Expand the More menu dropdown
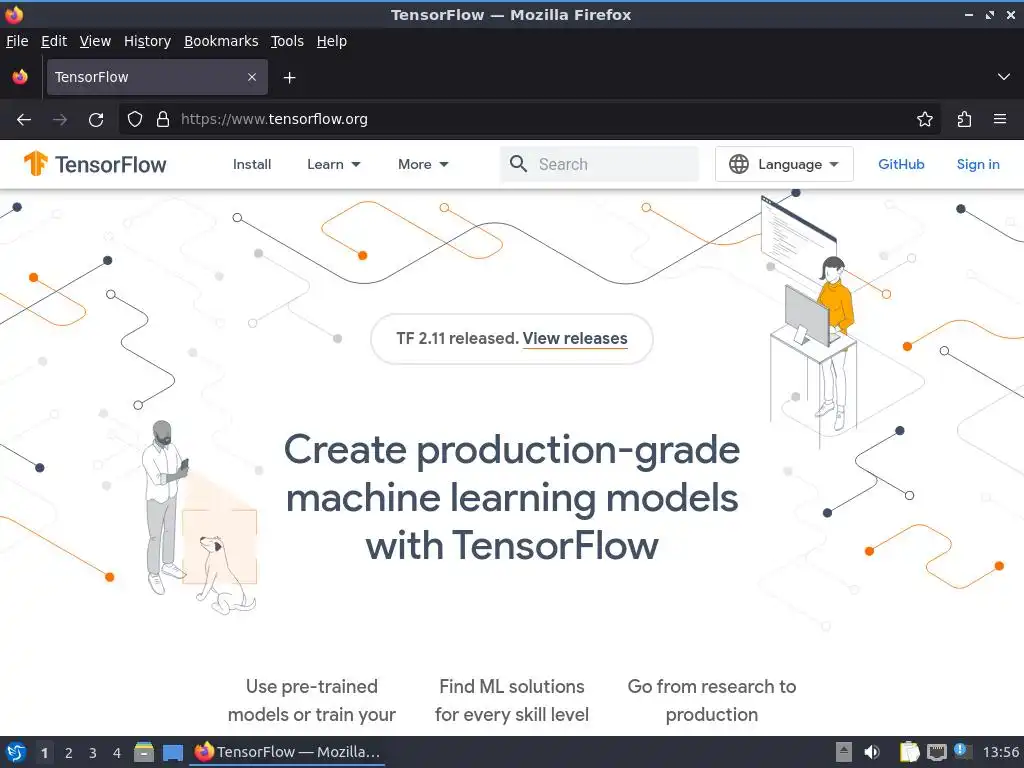Viewport: 1024px width, 768px height. pyautogui.click(x=423, y=165)
